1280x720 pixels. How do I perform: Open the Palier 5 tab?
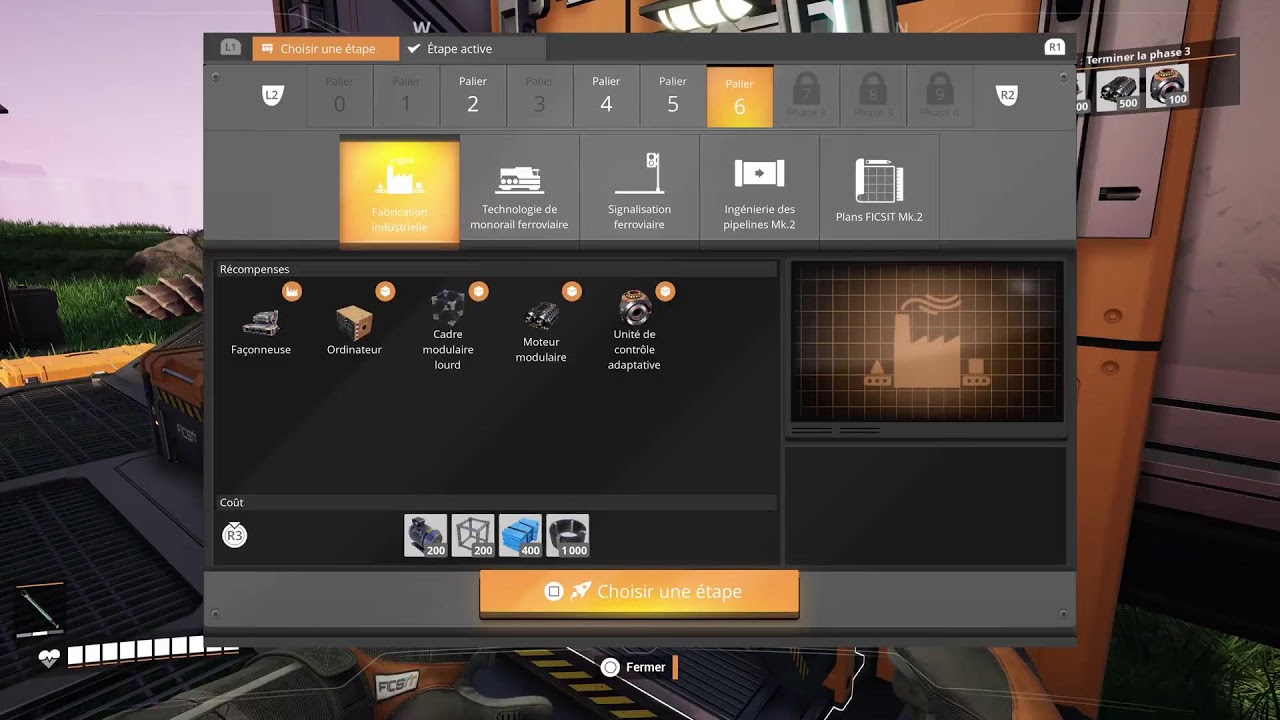[x=673, y=96]
